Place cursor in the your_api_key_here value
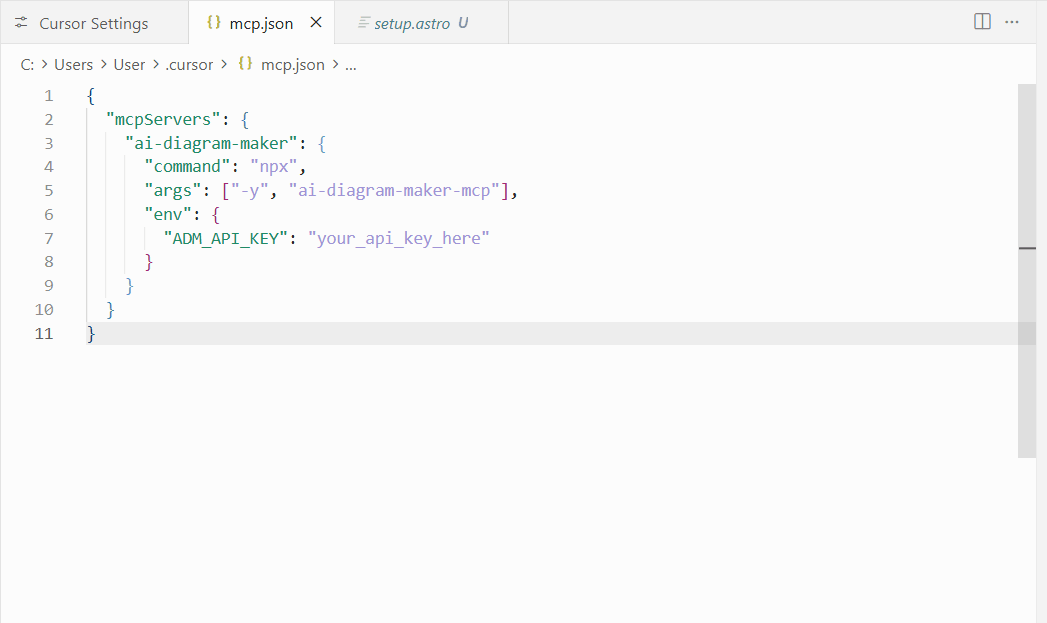Image resolution: width=1047 pixels, height=623 pixels. [x=398, y=238]
